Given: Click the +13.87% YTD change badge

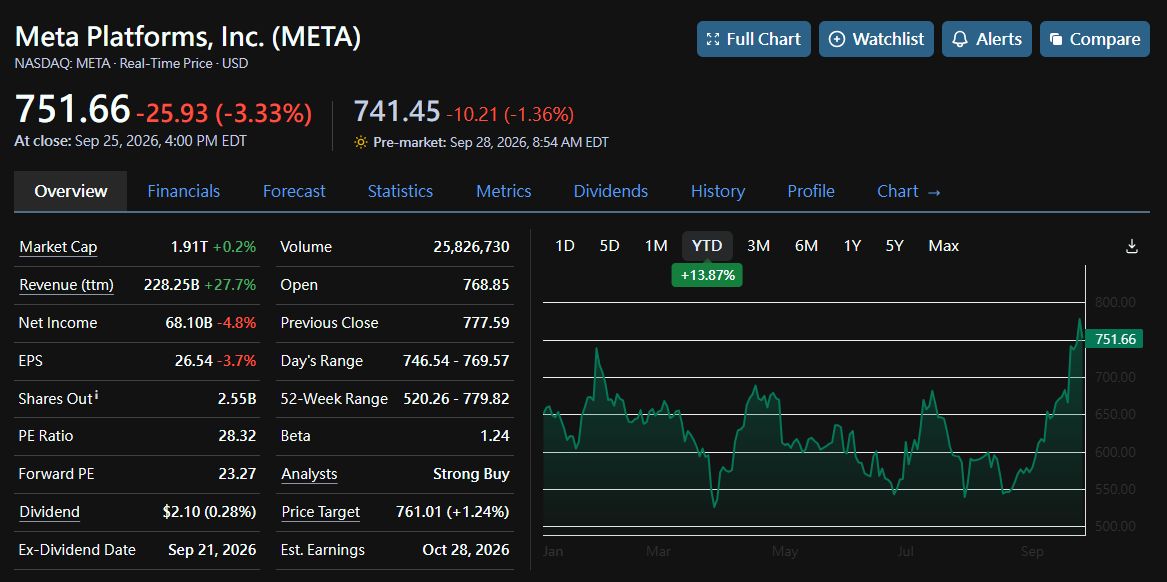Looking at the screenshot, I should click(707, 275).
